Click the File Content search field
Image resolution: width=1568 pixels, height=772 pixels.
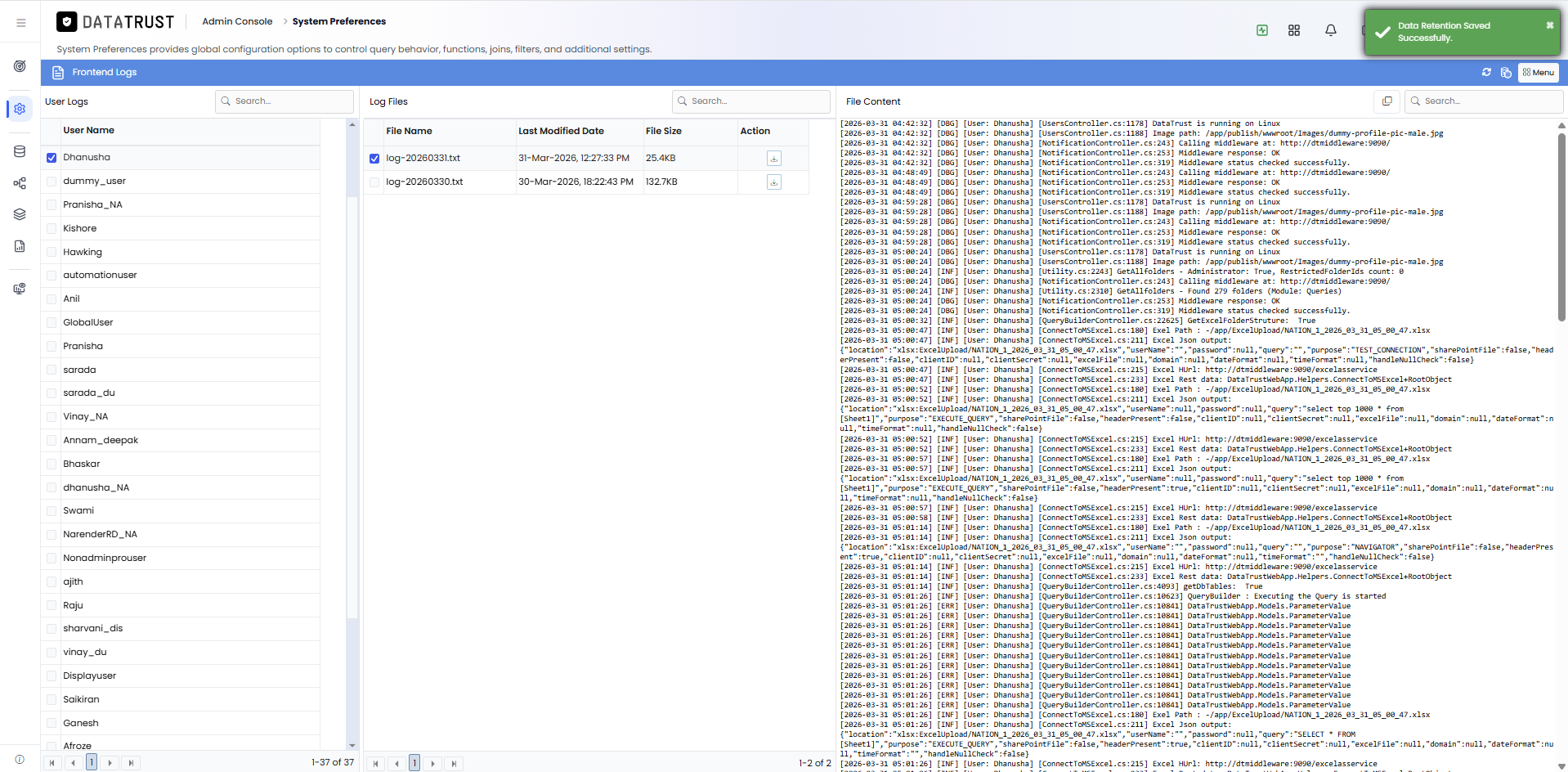point(1484,101)
